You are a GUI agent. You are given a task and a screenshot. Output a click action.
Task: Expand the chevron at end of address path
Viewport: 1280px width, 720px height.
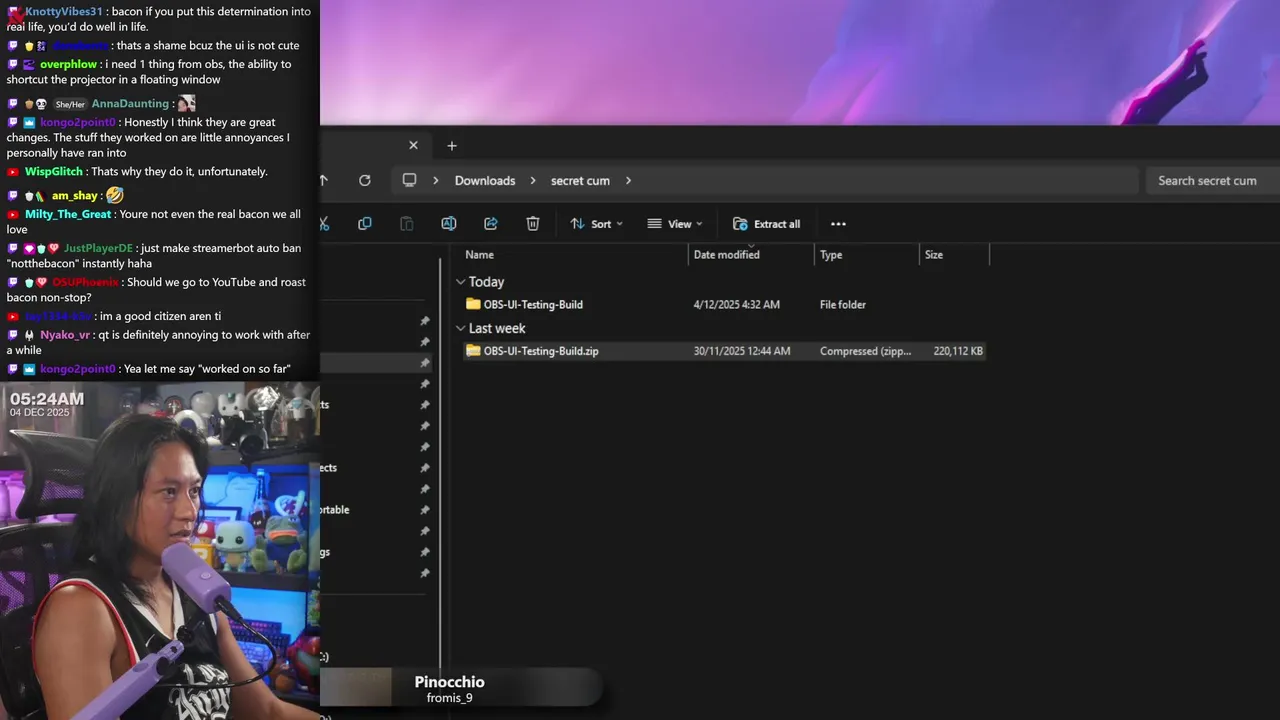click(x=628, y=181)
